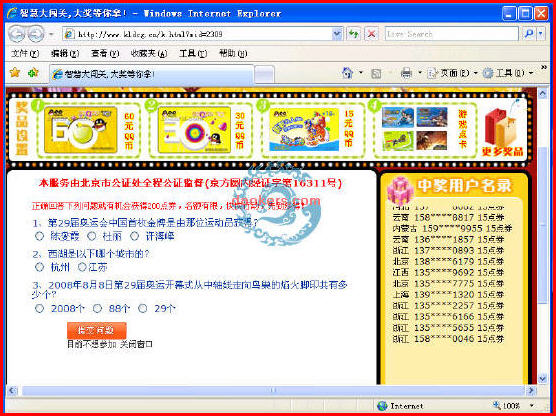Click the vertical scrollbar up arrow
Screen dimensions: 556x416
(543, 93)
